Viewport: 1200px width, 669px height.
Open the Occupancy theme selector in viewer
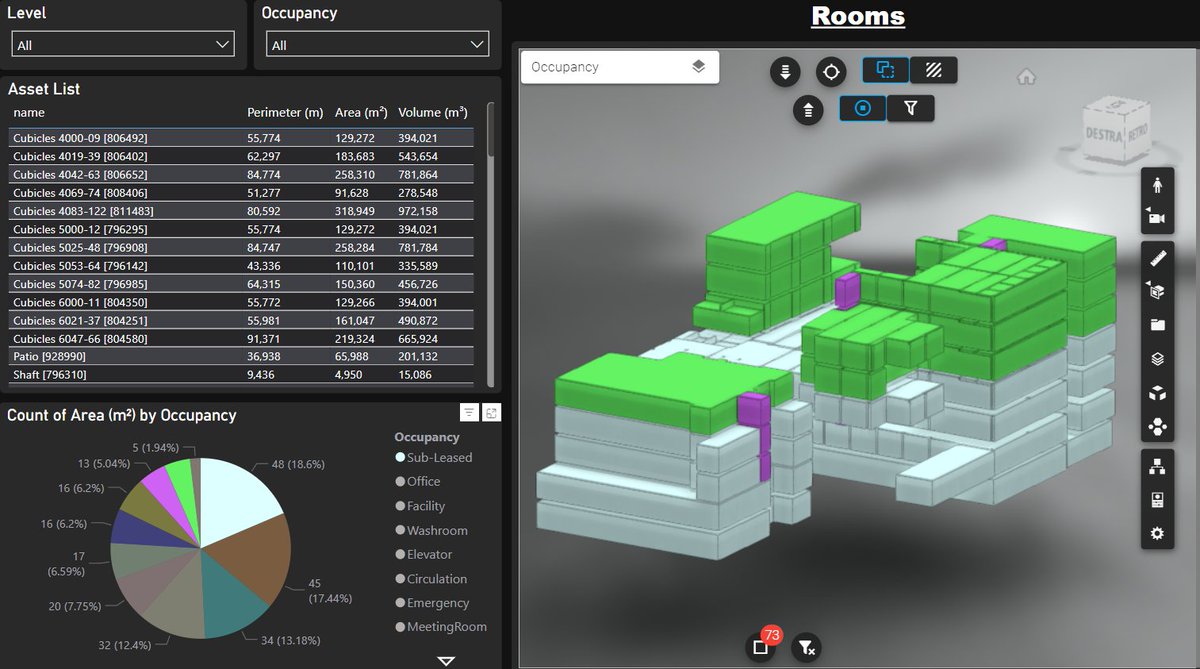tap(619, 66)
